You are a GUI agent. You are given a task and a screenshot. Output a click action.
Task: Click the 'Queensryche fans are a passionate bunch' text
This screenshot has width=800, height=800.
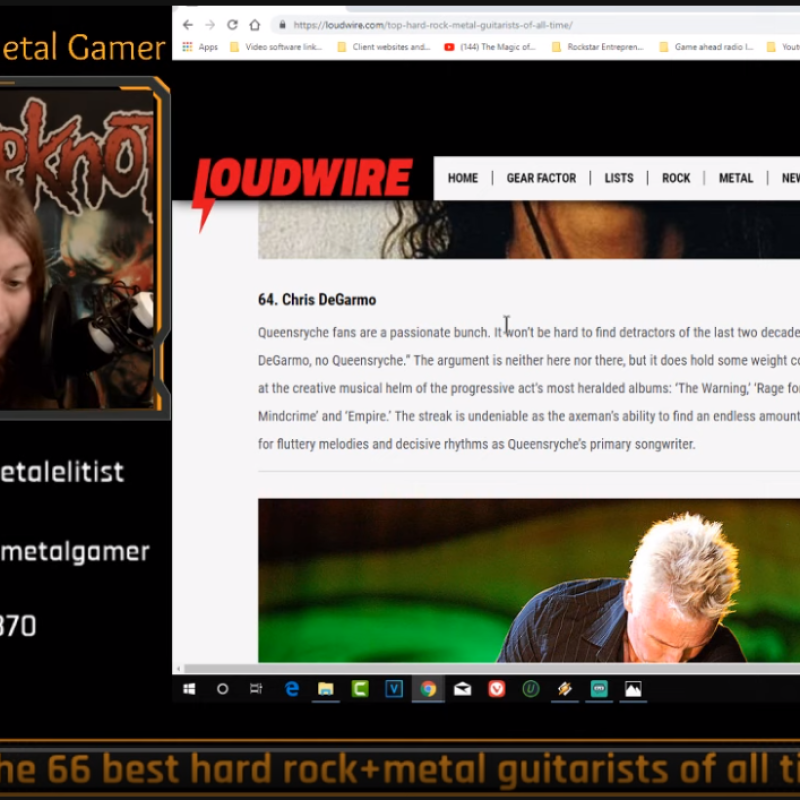[373, 333]
